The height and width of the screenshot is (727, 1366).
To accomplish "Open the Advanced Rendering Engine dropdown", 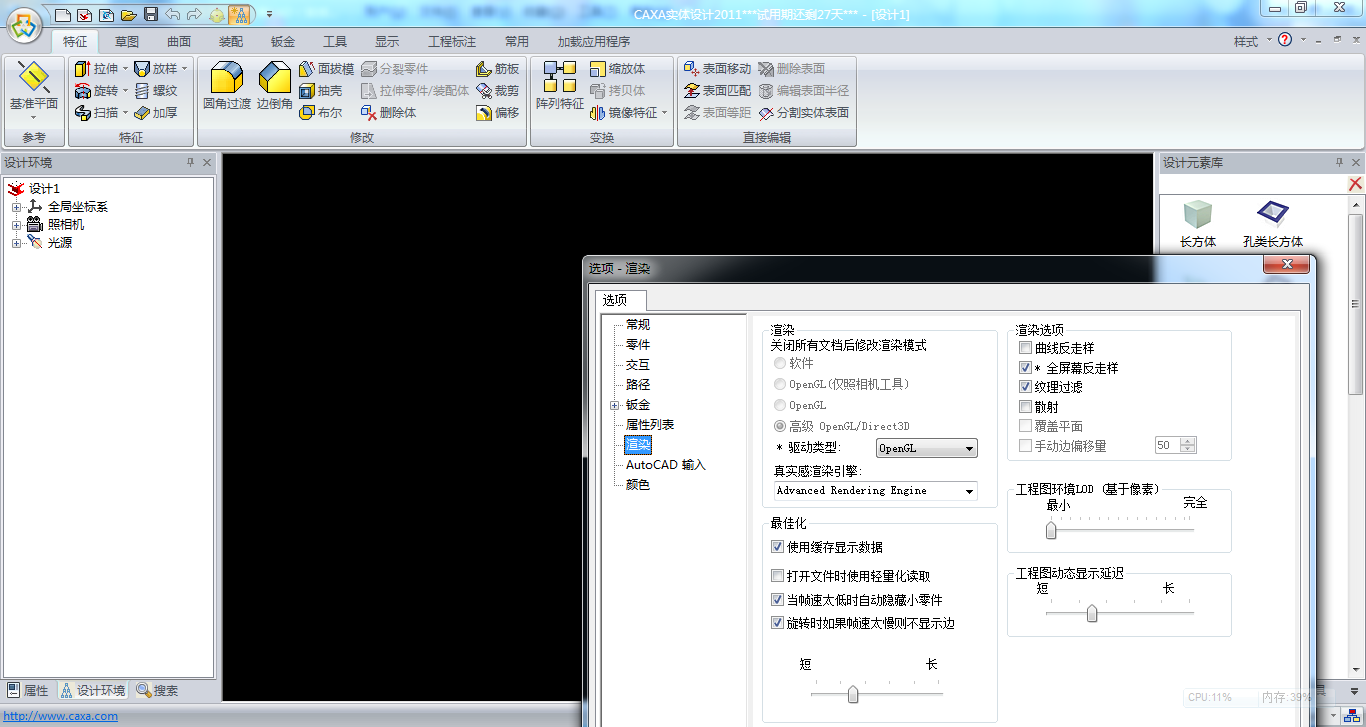I will pos(875,491).
